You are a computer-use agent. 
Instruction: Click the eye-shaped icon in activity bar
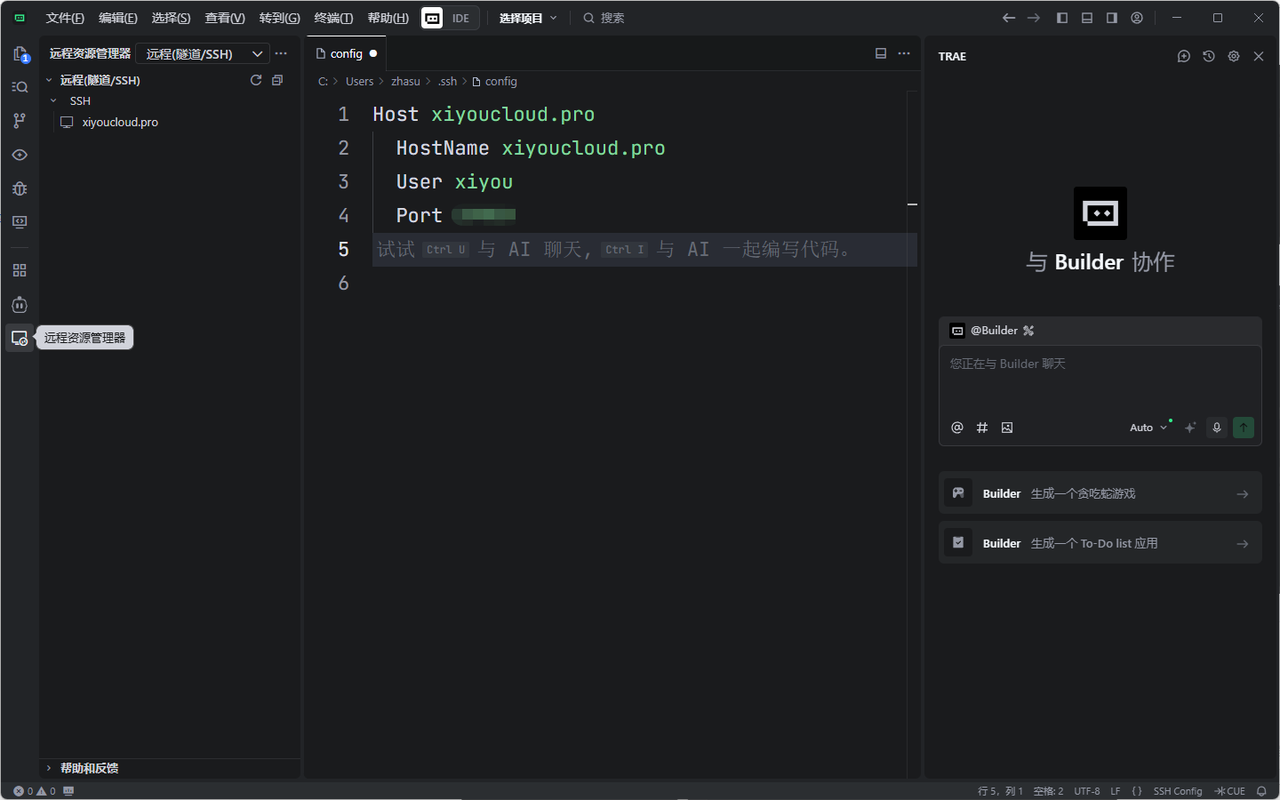[x=19, y=155]
